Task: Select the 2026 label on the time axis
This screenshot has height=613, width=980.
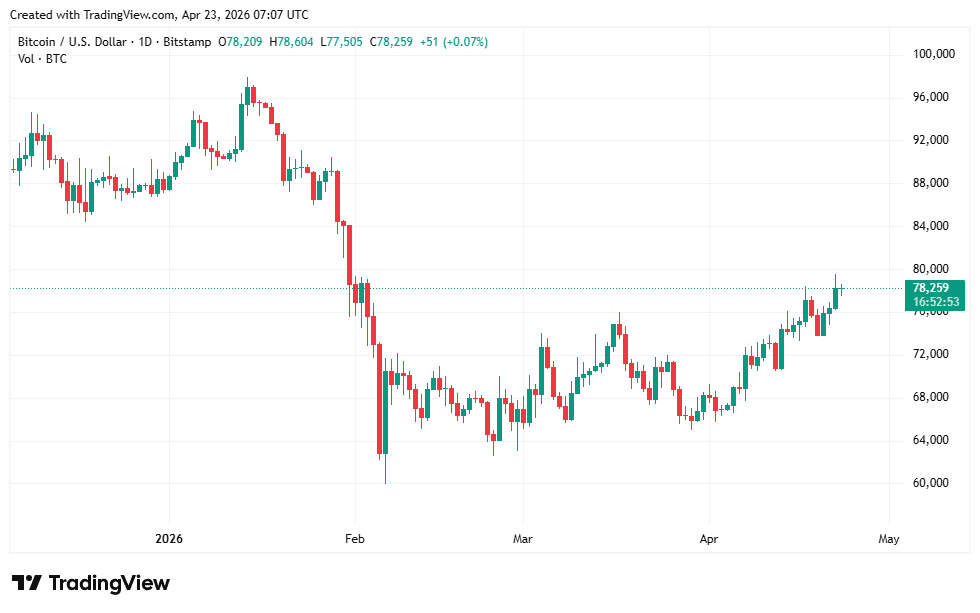Action: pos(169,539)
